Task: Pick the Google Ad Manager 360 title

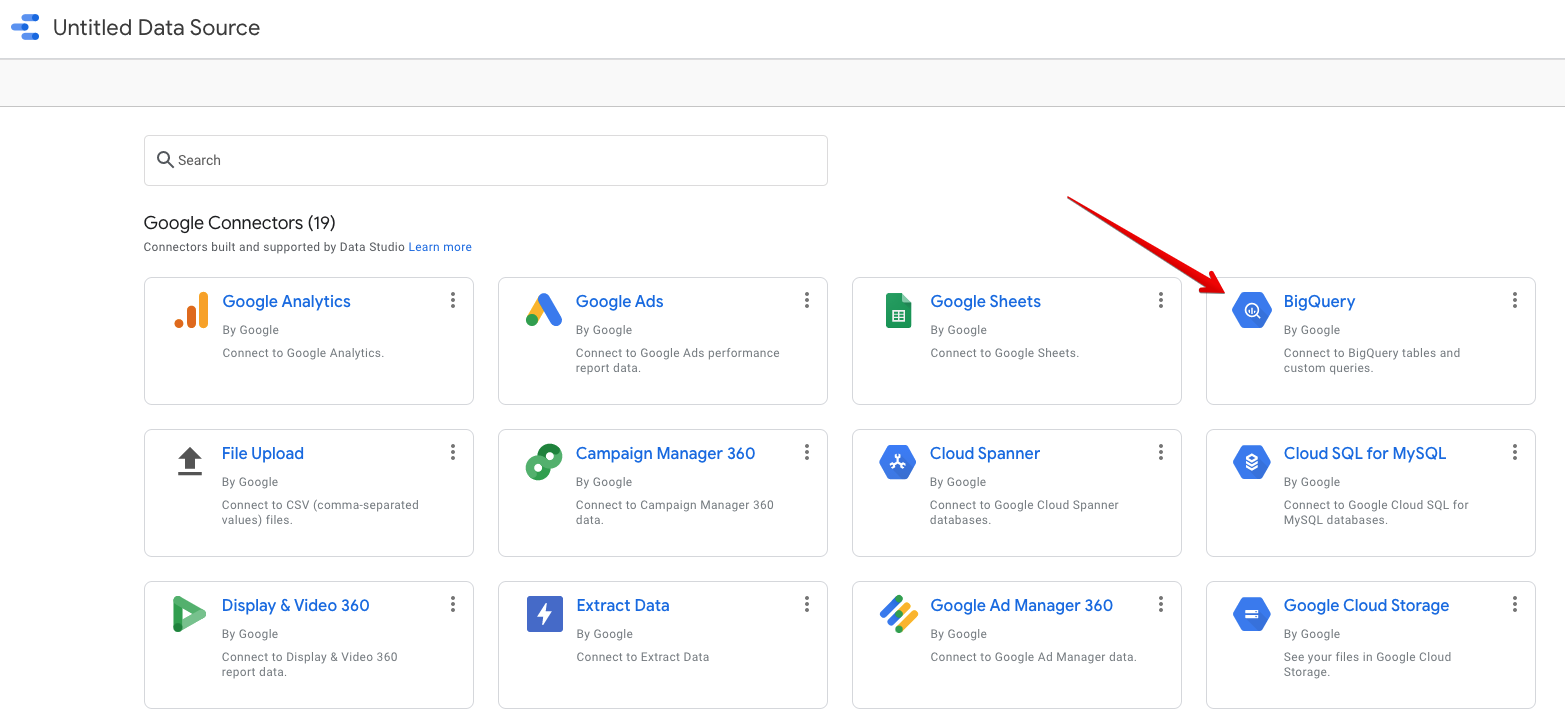Action: click(x=1021, y=606)
